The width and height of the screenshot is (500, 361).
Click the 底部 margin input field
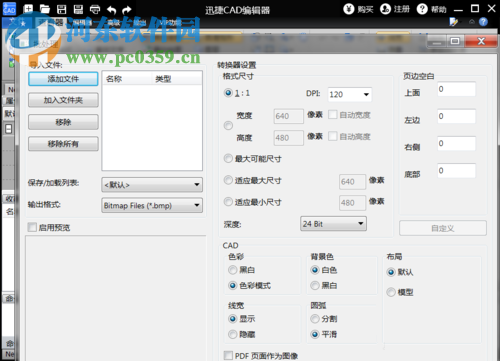[457, 170]
